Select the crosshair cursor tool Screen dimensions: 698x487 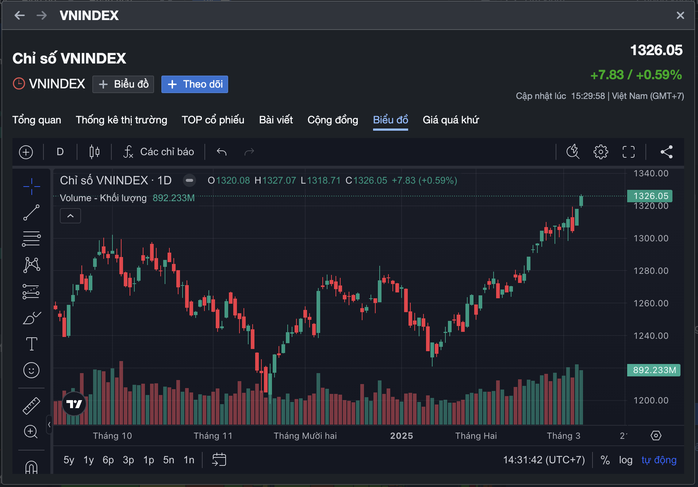31,187
